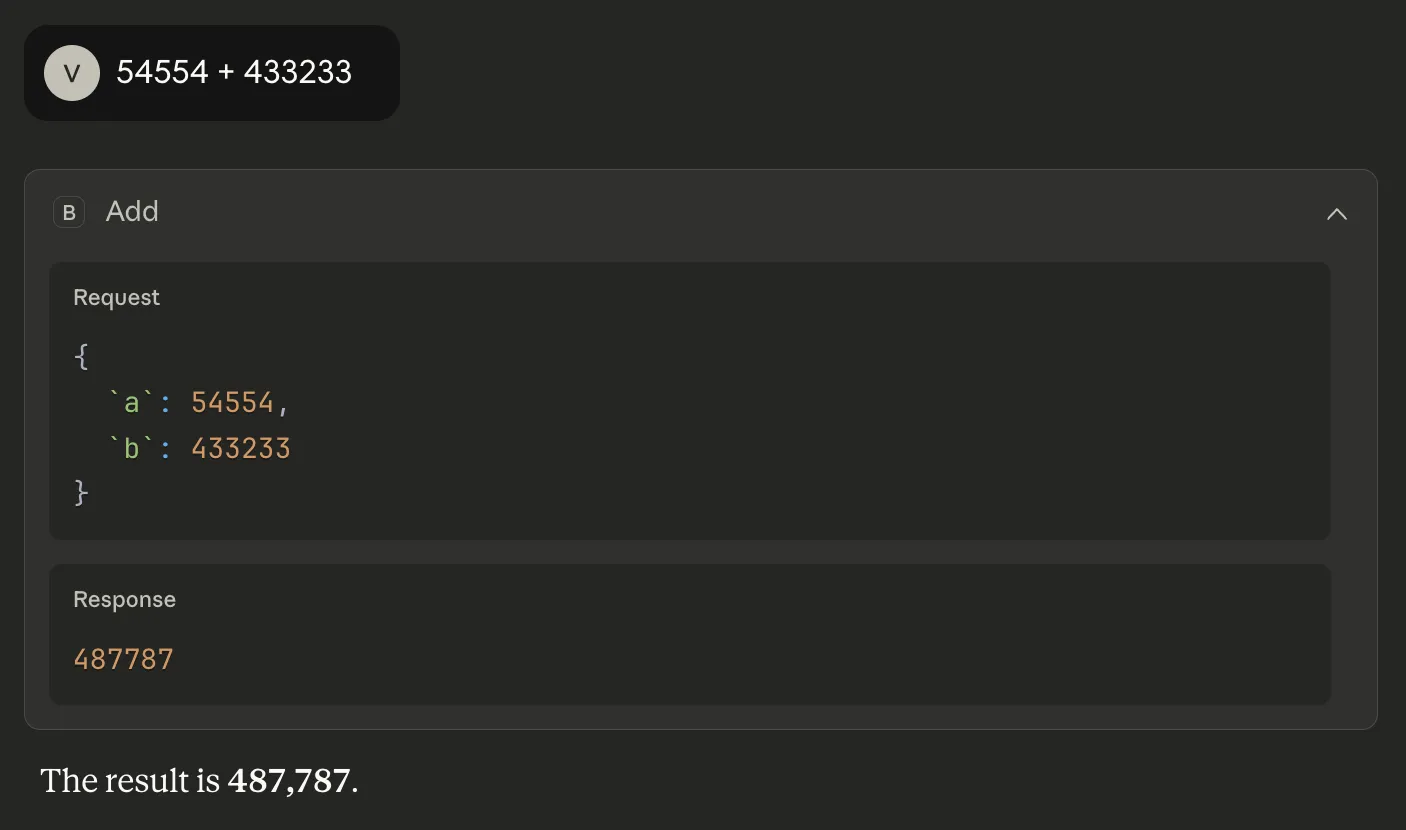The width and height of the screenshot is (1406, 830).
Task: Click the response value 487787
Action: [124, 659]
